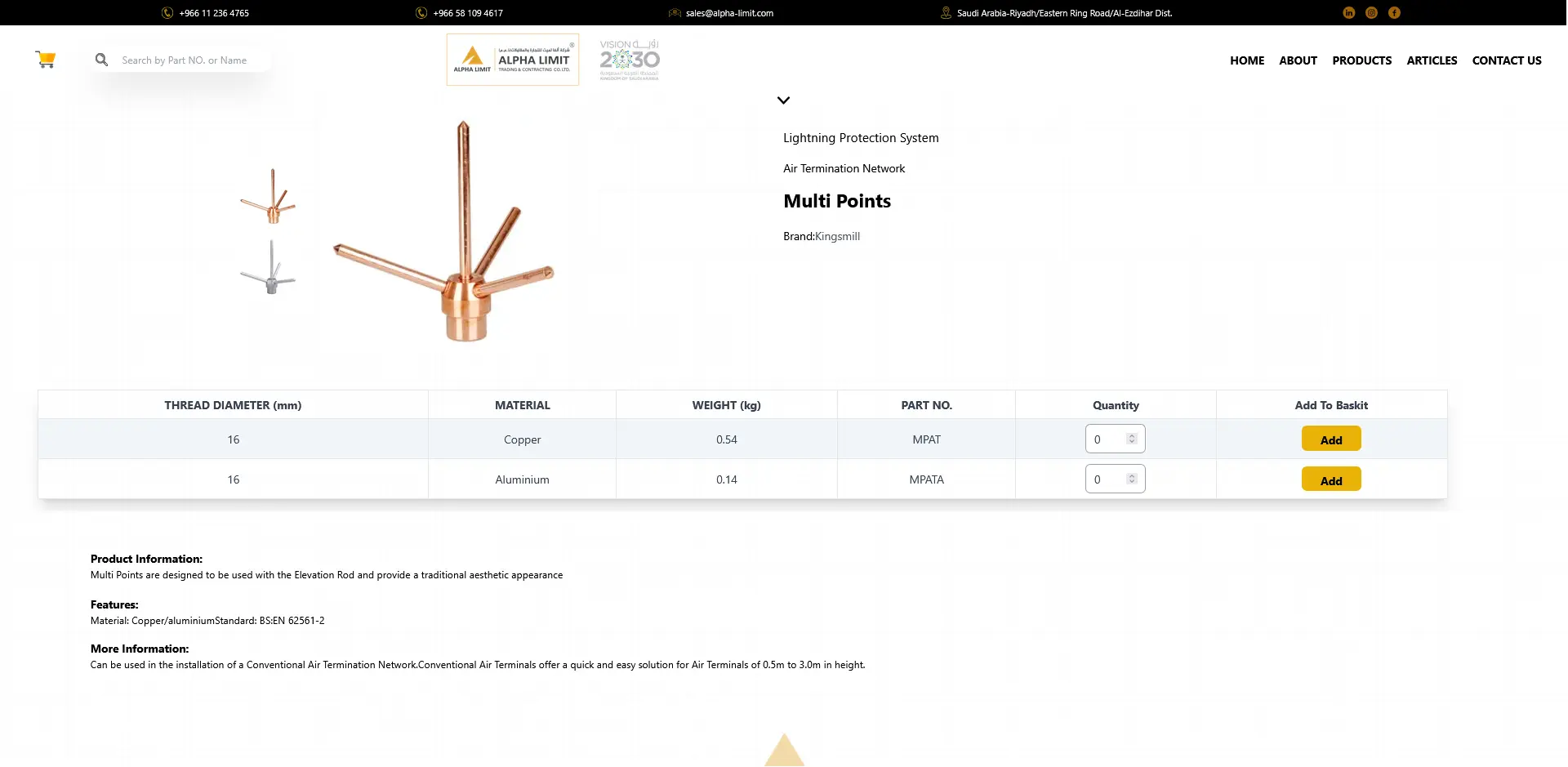Click the Aluminium material cell

[x=523, y=479]
